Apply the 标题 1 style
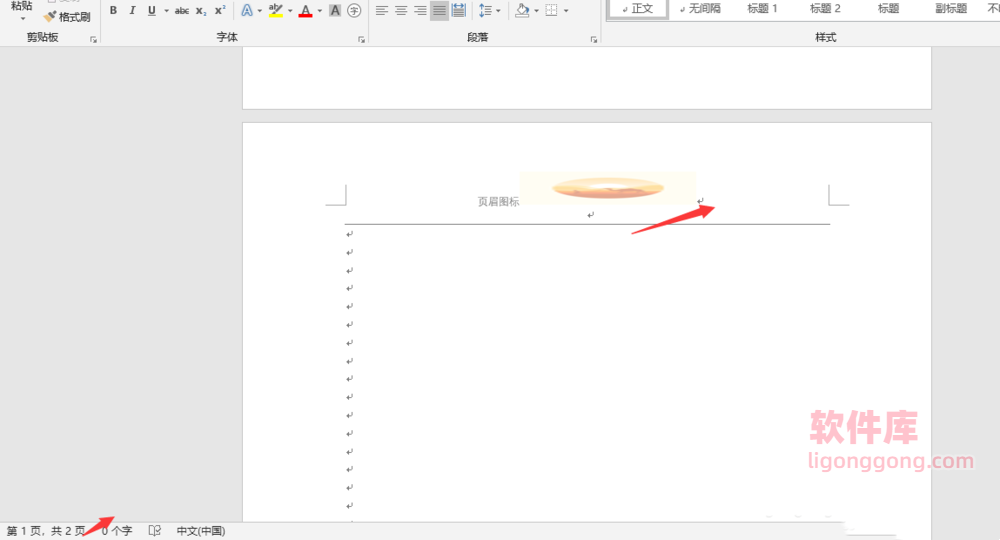The width and height of the screenshot is (1000, 540). point(762,9)
